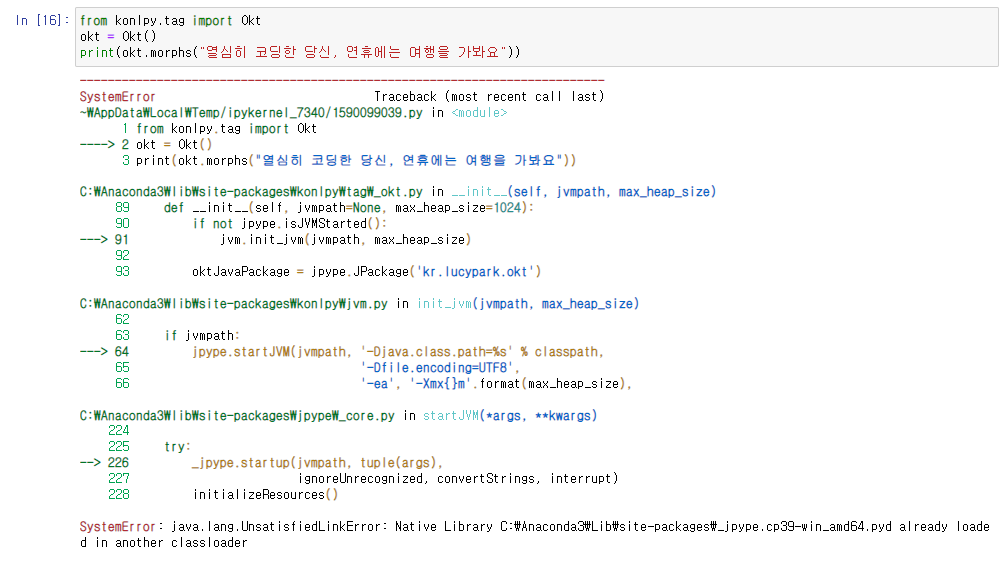1004x566 pixels.
Task: Click the print(okt.morphs(...)) line in the cell
Action: [x=300, y=53]
